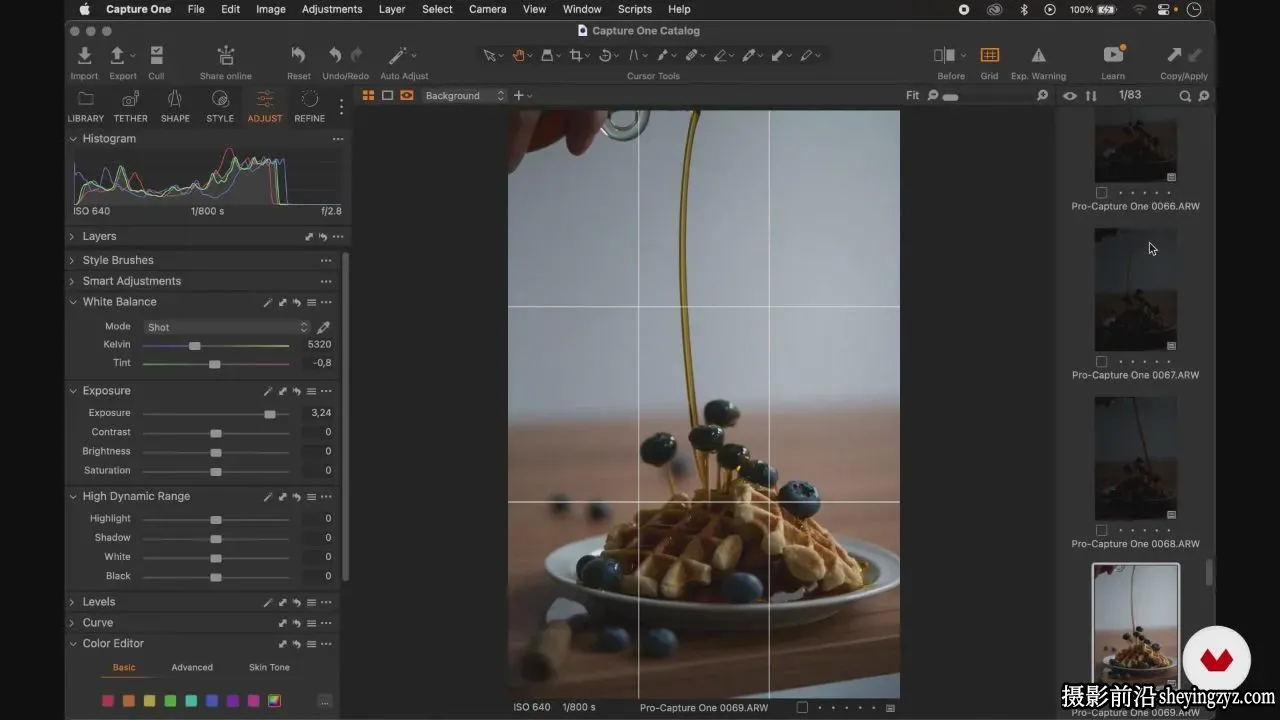The width and height of the screenshot is (1280, 720).
Task: Open the Library tool tab
Action: [x=86, y=106]
